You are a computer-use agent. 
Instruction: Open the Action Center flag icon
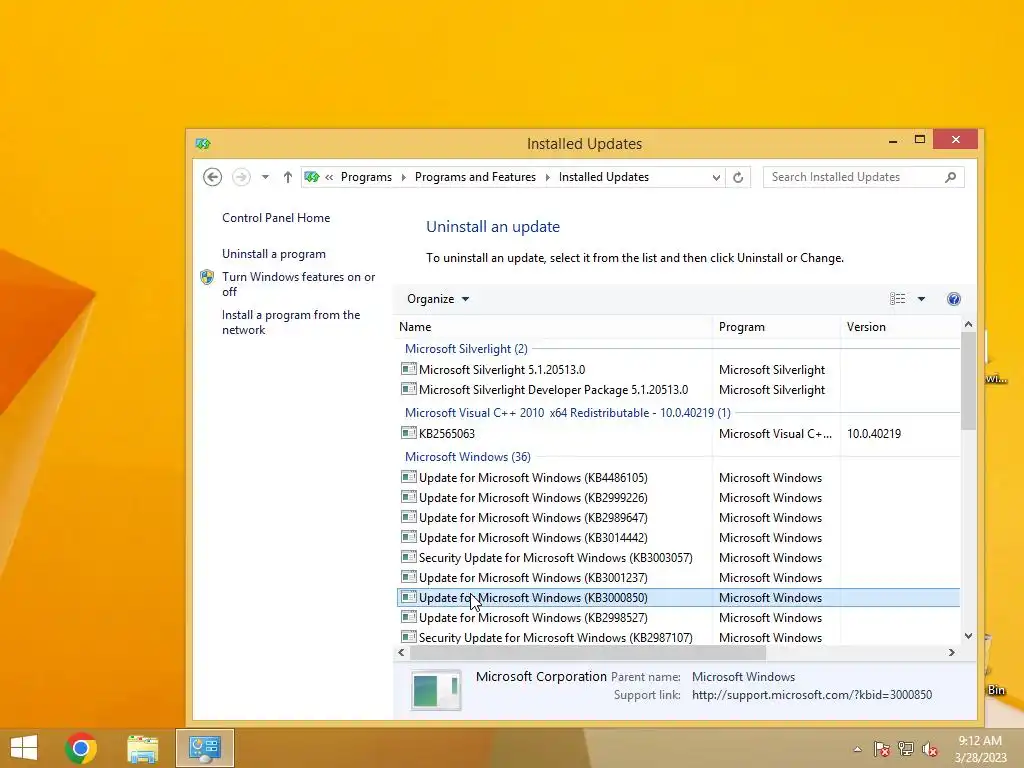coord(881,749)
